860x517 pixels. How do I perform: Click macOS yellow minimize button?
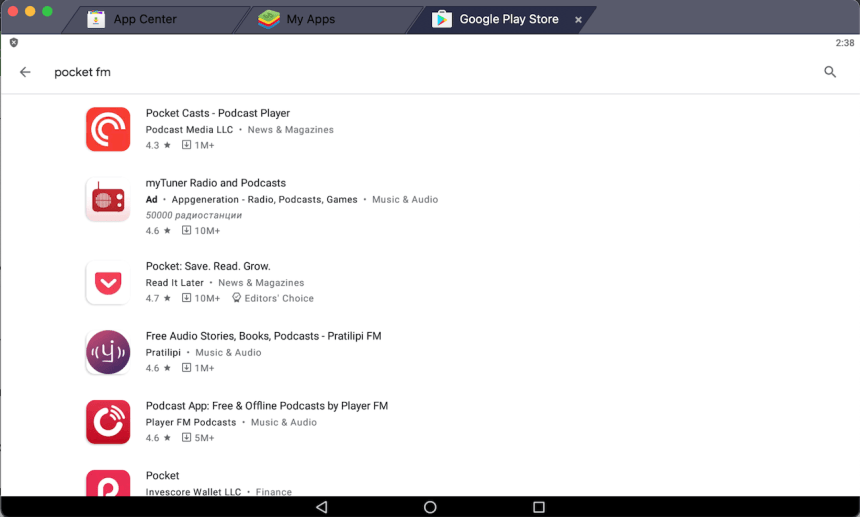click(30, 12)
